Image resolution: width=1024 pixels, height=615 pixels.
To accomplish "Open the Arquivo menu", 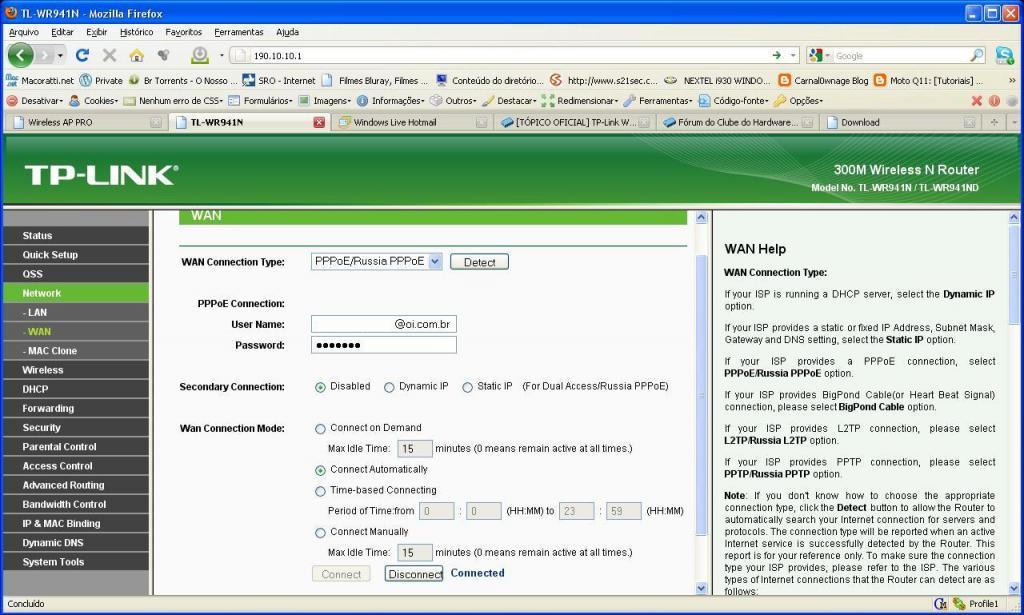I will tap(24, 32).
